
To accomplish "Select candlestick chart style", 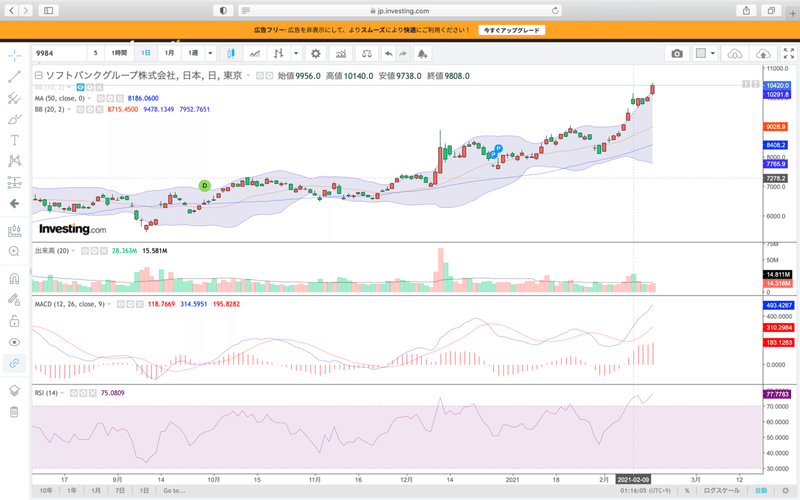I will [231, 53].
